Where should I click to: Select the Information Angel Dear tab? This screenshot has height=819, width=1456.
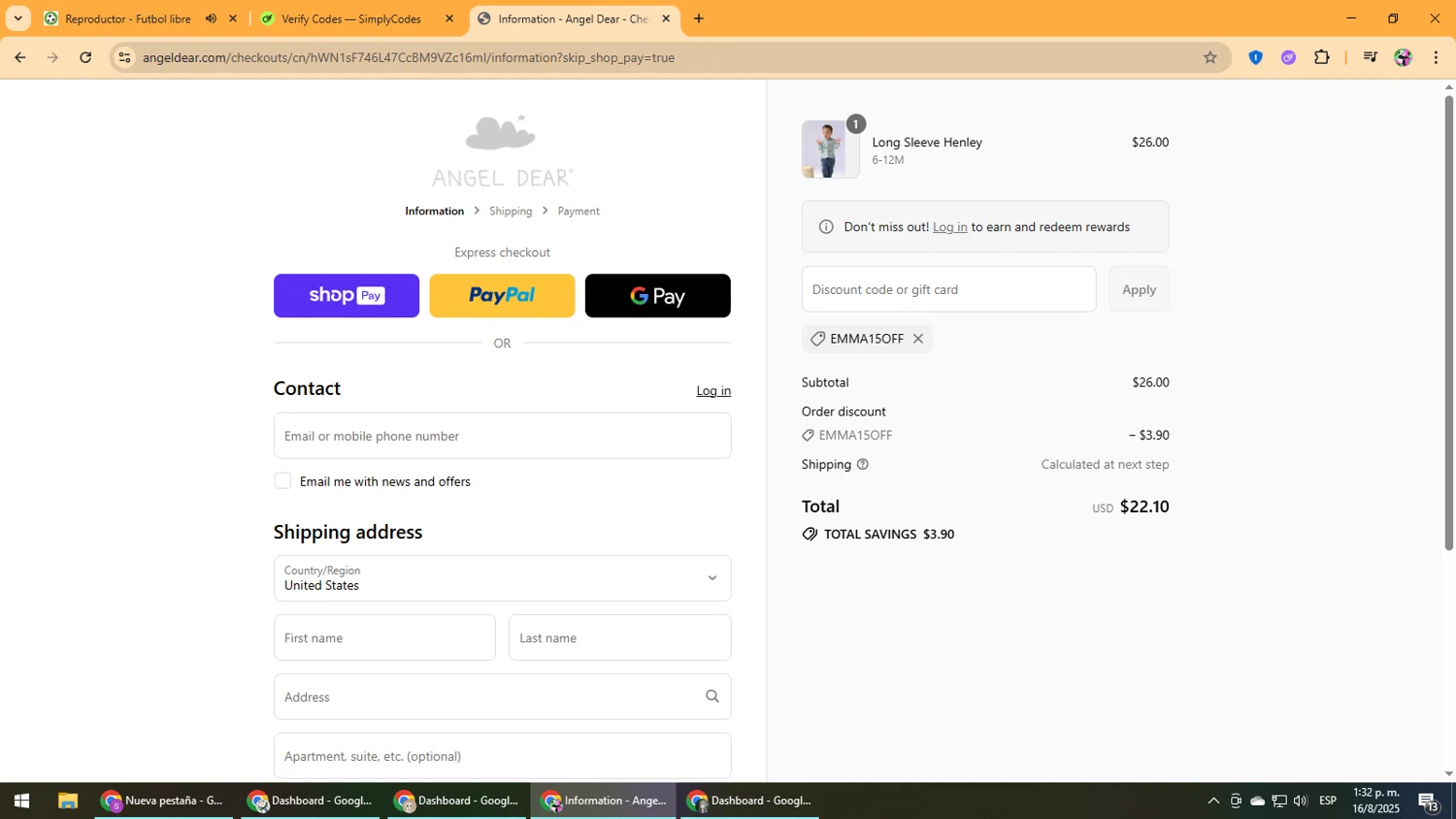[x=573, y=18]
